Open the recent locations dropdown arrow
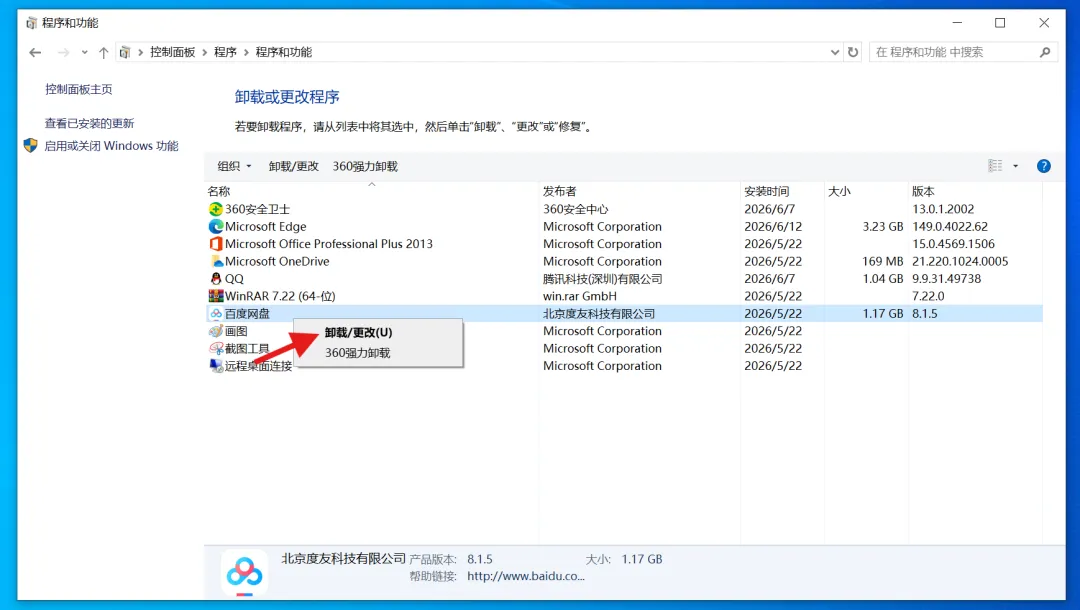The width and height of the screenshot is (1080, 610). 84,52
